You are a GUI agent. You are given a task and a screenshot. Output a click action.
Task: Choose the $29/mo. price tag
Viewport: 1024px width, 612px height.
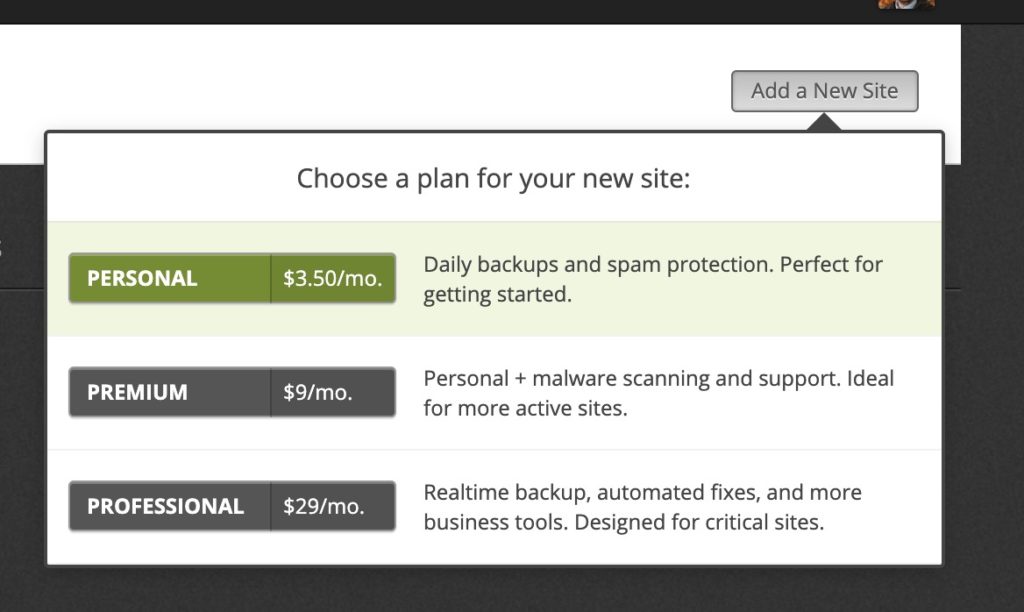pyautogui.click(x=333, y=506)
